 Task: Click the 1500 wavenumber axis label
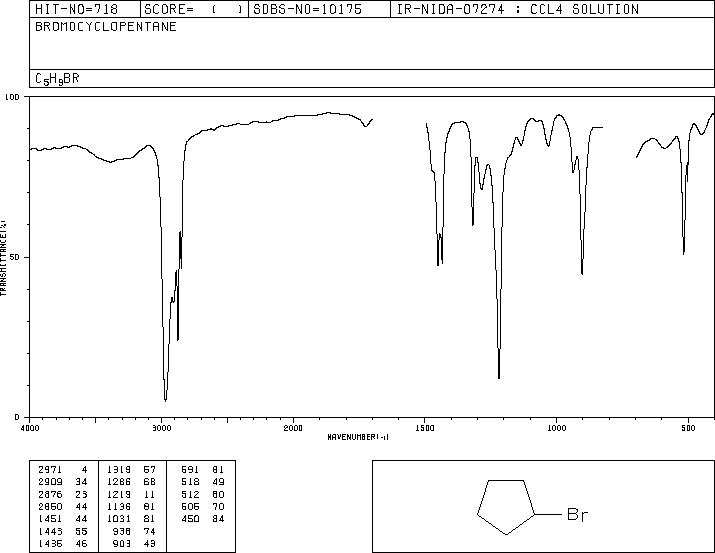tap(425, 428)
